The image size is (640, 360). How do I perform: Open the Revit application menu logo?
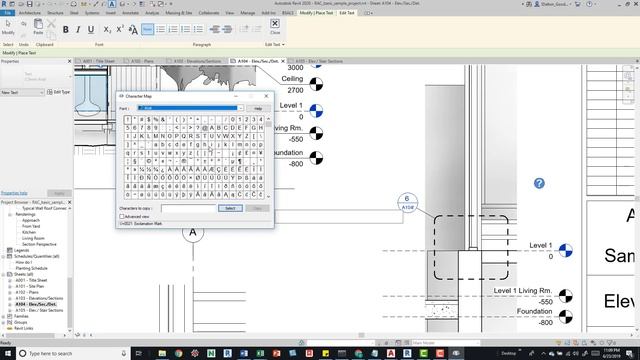4,4
